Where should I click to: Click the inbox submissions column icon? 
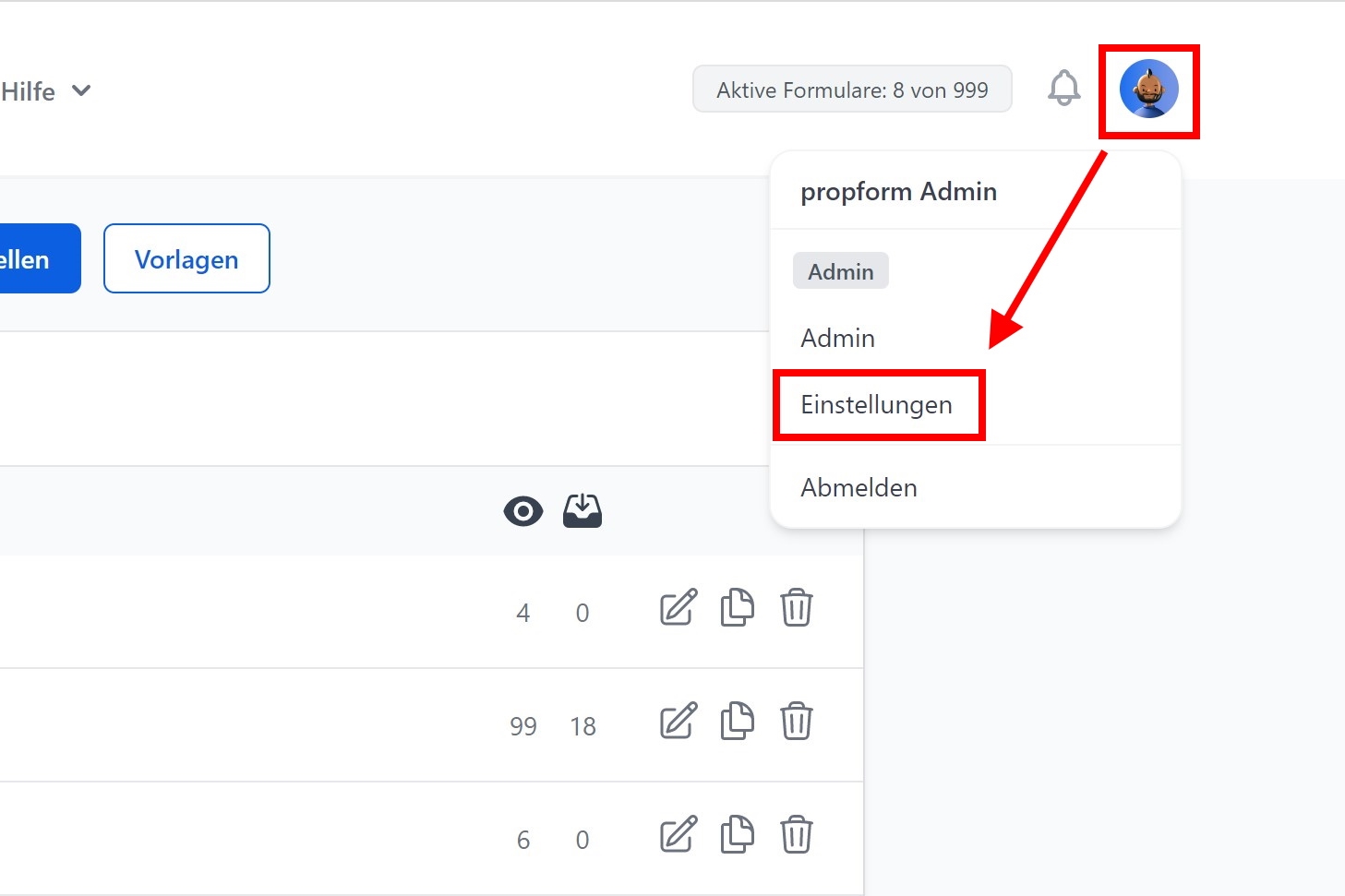[x=582, y=511]
